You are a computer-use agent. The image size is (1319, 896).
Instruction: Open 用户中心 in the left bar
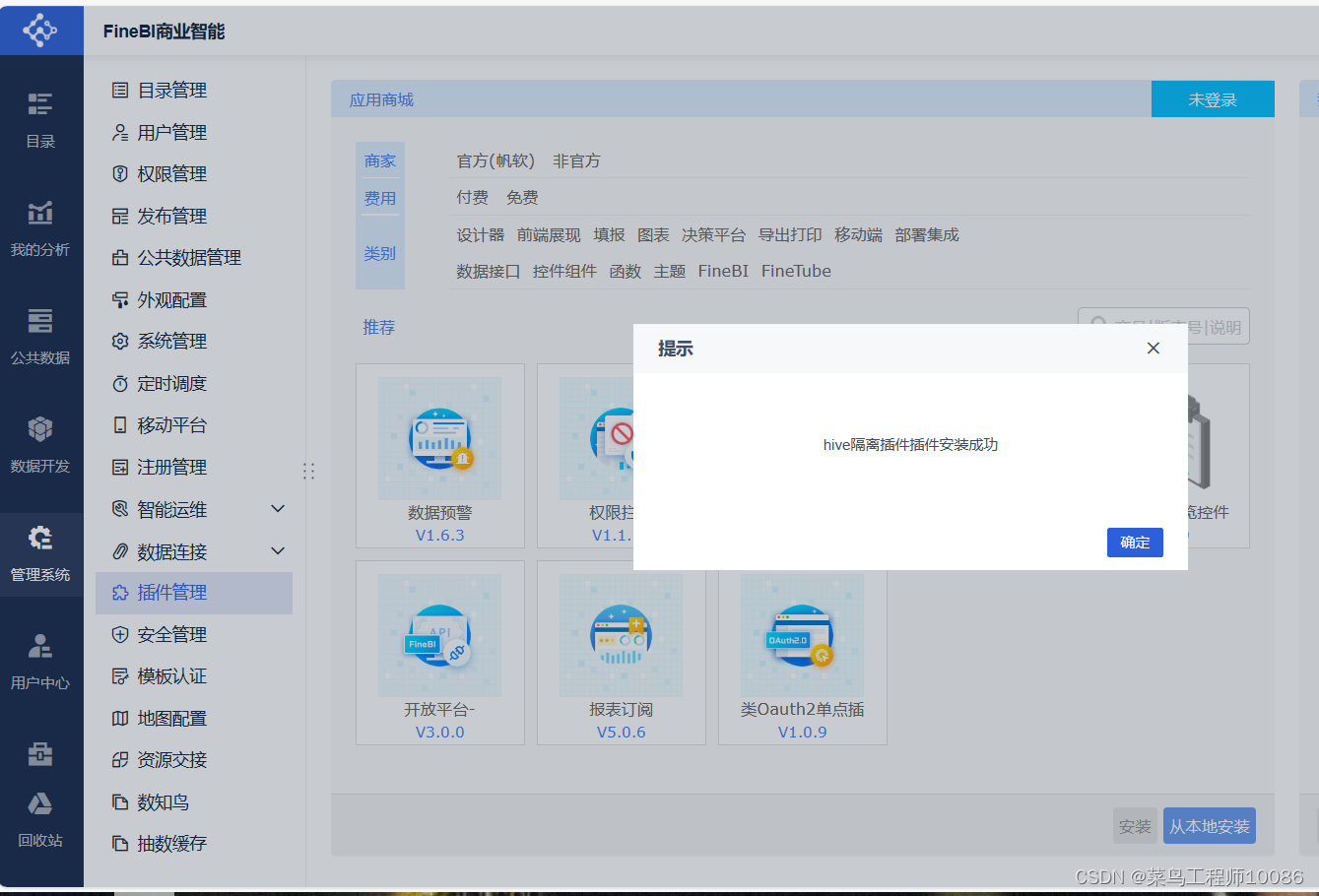coord(40,662)
